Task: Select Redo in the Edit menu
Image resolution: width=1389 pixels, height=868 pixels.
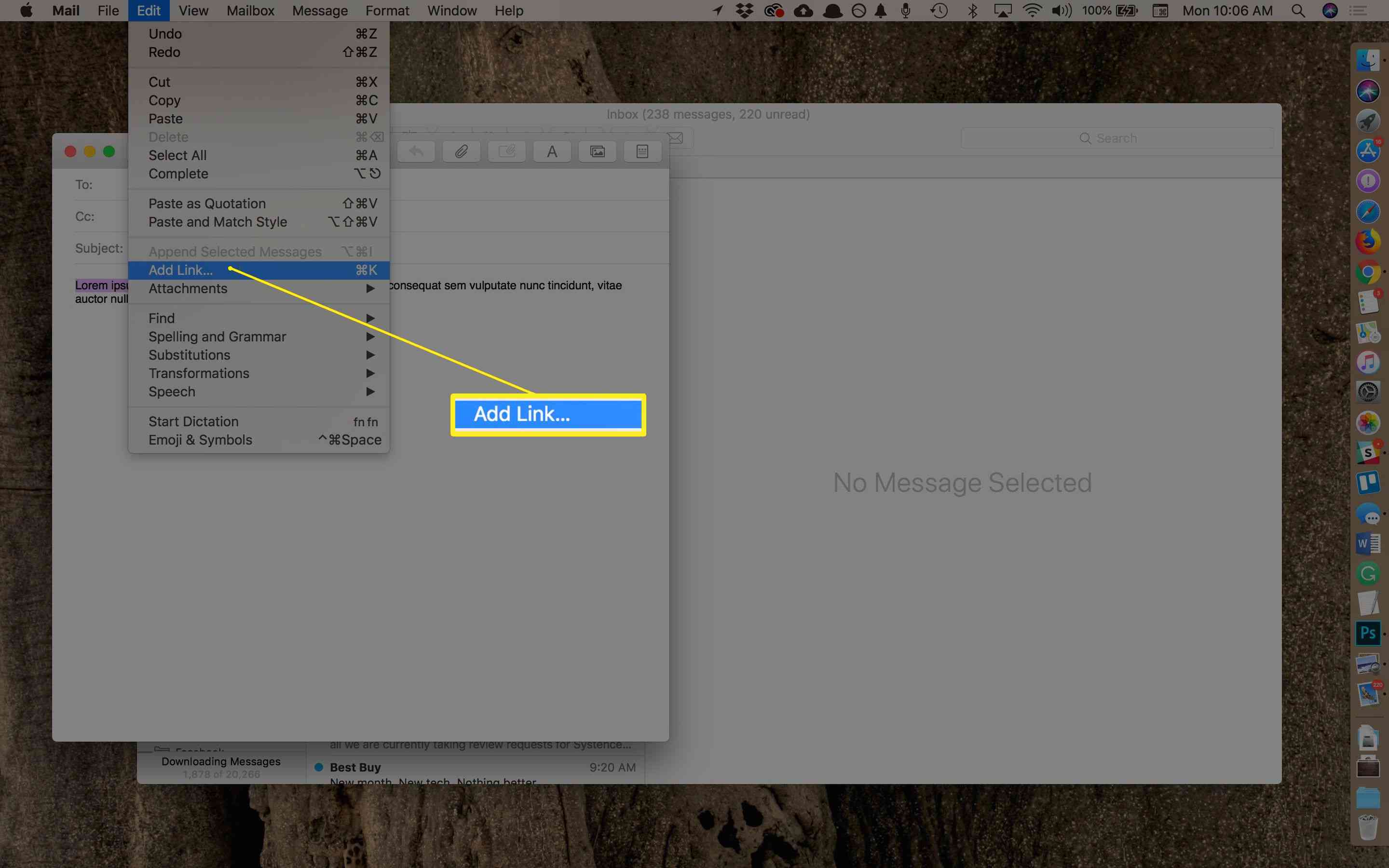Action: point(259,52)
